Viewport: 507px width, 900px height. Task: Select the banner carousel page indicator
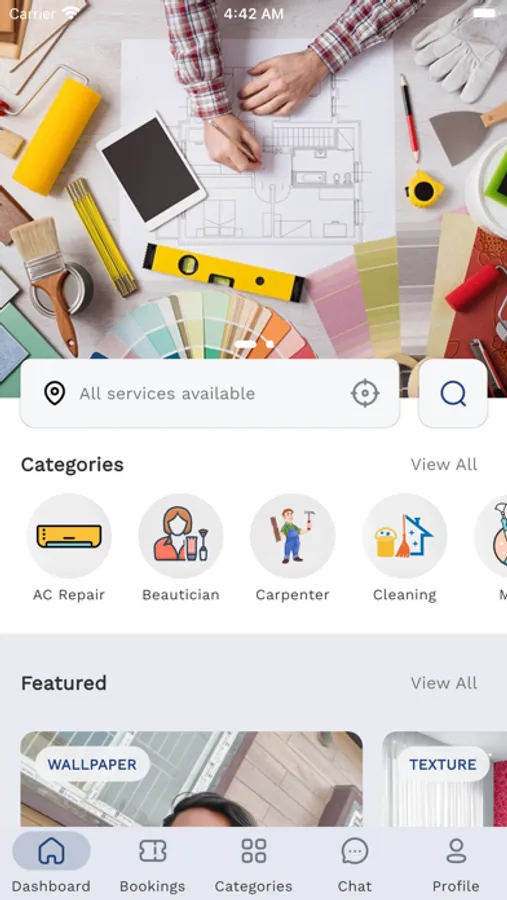[254, 344]
